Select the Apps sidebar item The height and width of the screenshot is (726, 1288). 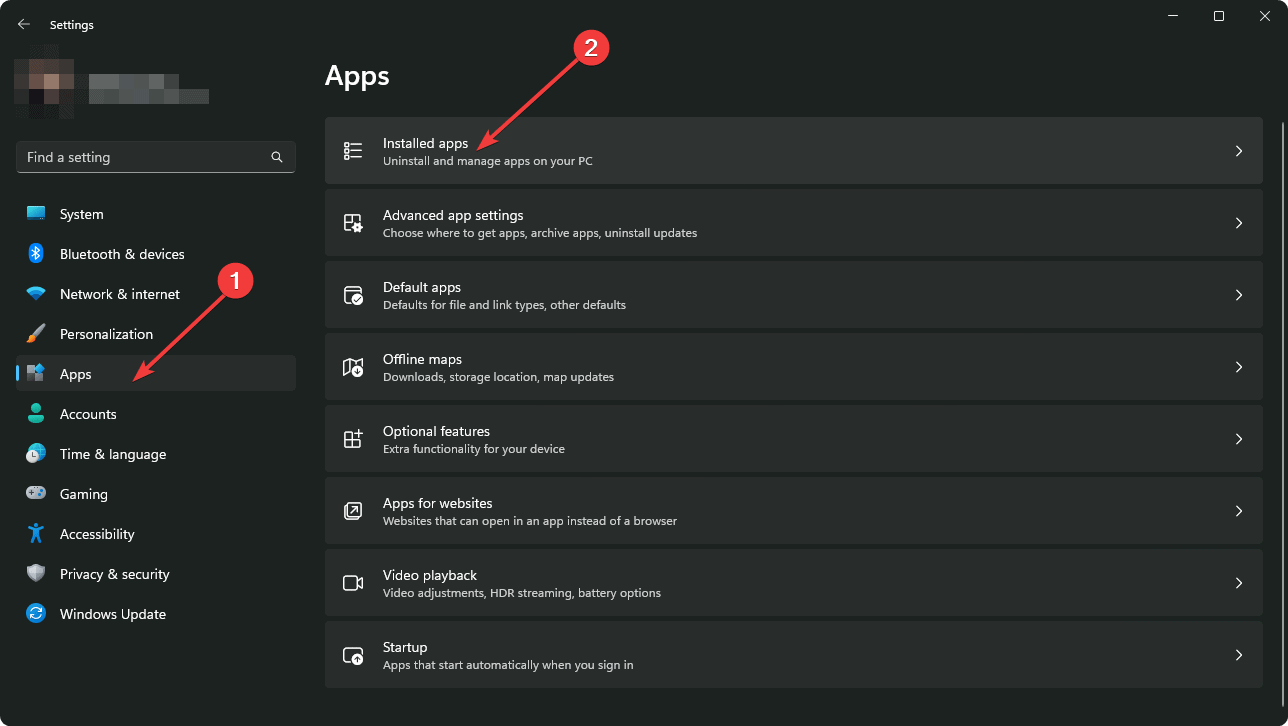pos(156,374)
